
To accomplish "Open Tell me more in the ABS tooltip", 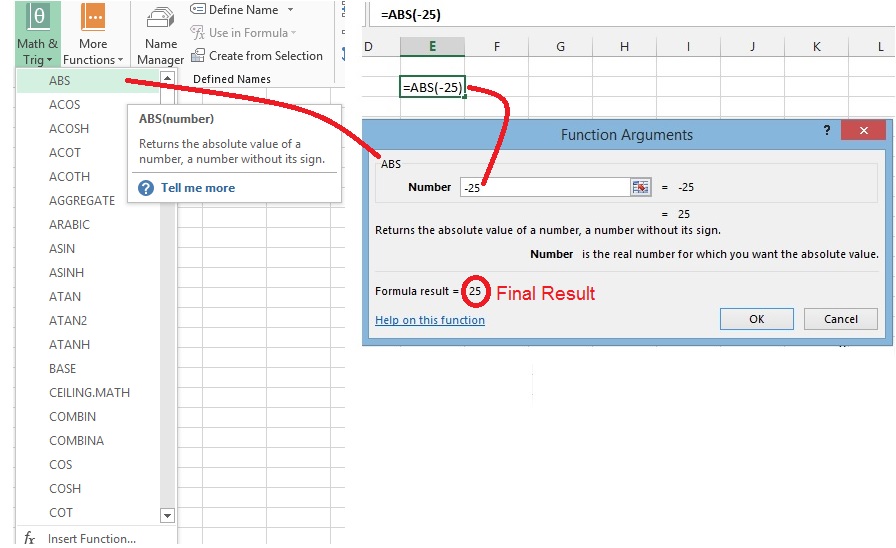I will (x=198, y=188).
